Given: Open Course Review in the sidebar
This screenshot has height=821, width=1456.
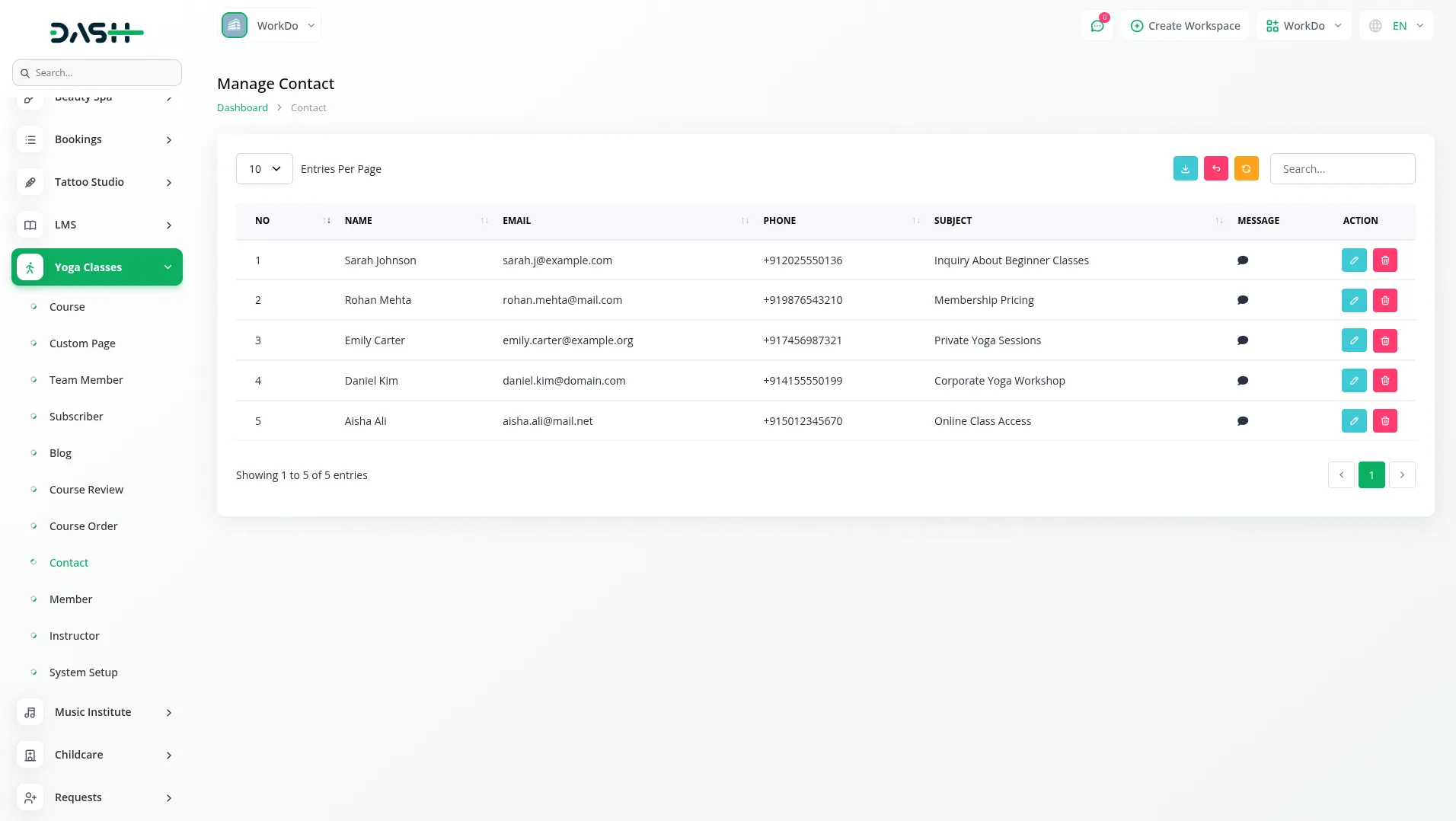Looking at the screenshot, I should pyautogui.click(x=86, y=490).
